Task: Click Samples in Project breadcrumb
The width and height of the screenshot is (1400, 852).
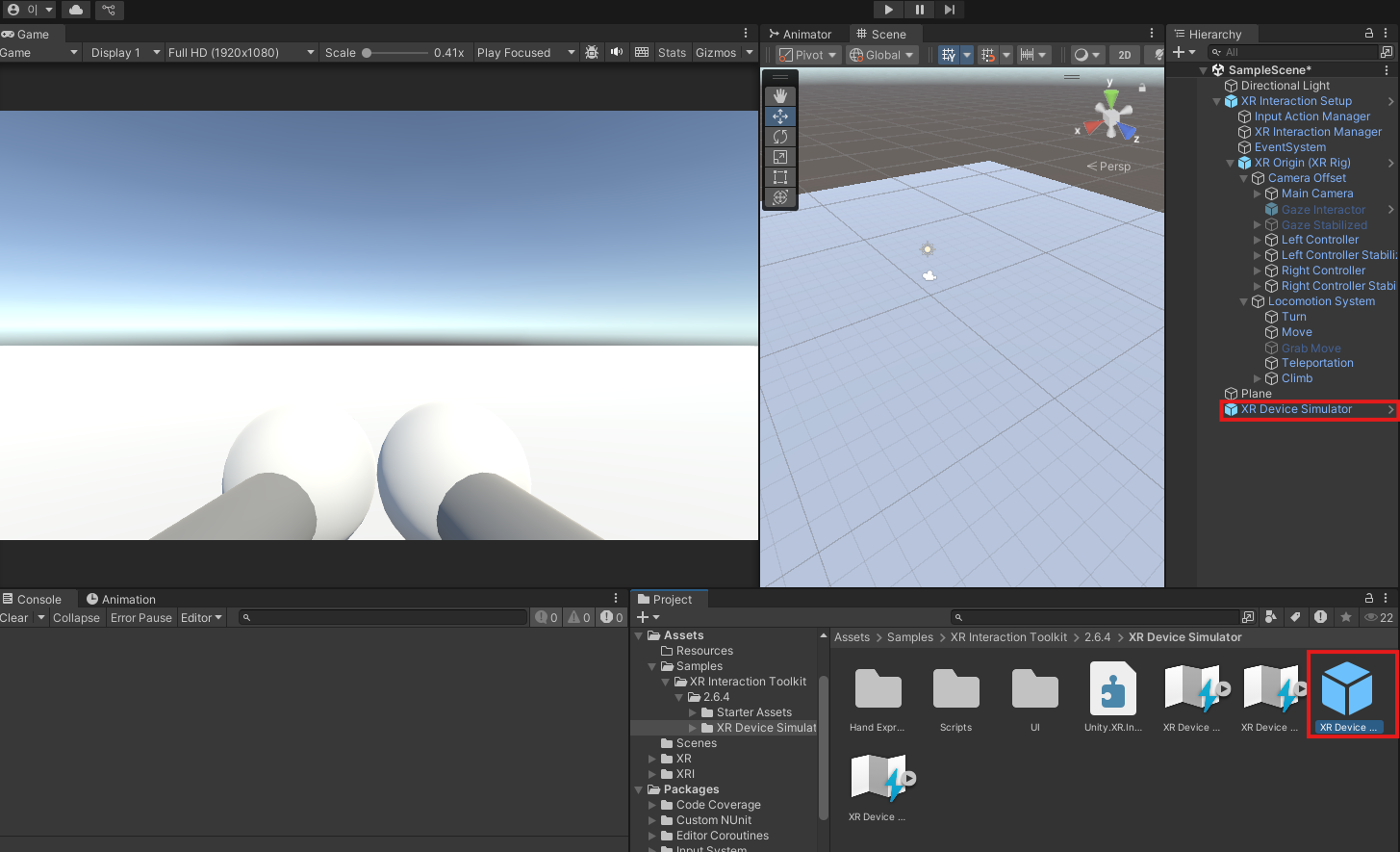Action: tap(910, 637)
